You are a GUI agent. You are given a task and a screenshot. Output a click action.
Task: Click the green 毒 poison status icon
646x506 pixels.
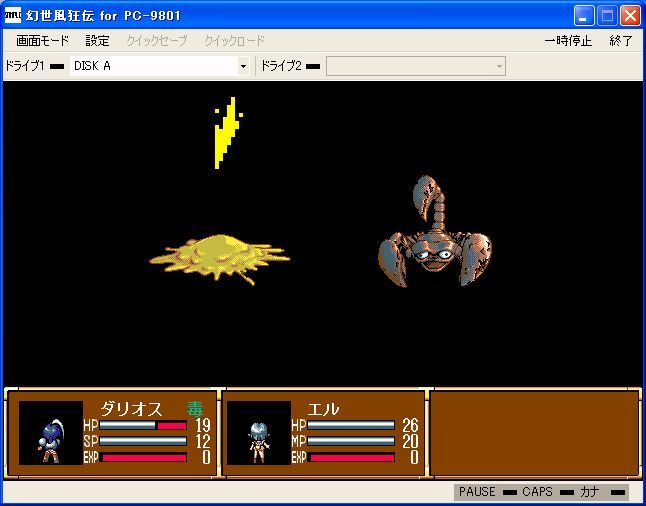coord(194,409)
